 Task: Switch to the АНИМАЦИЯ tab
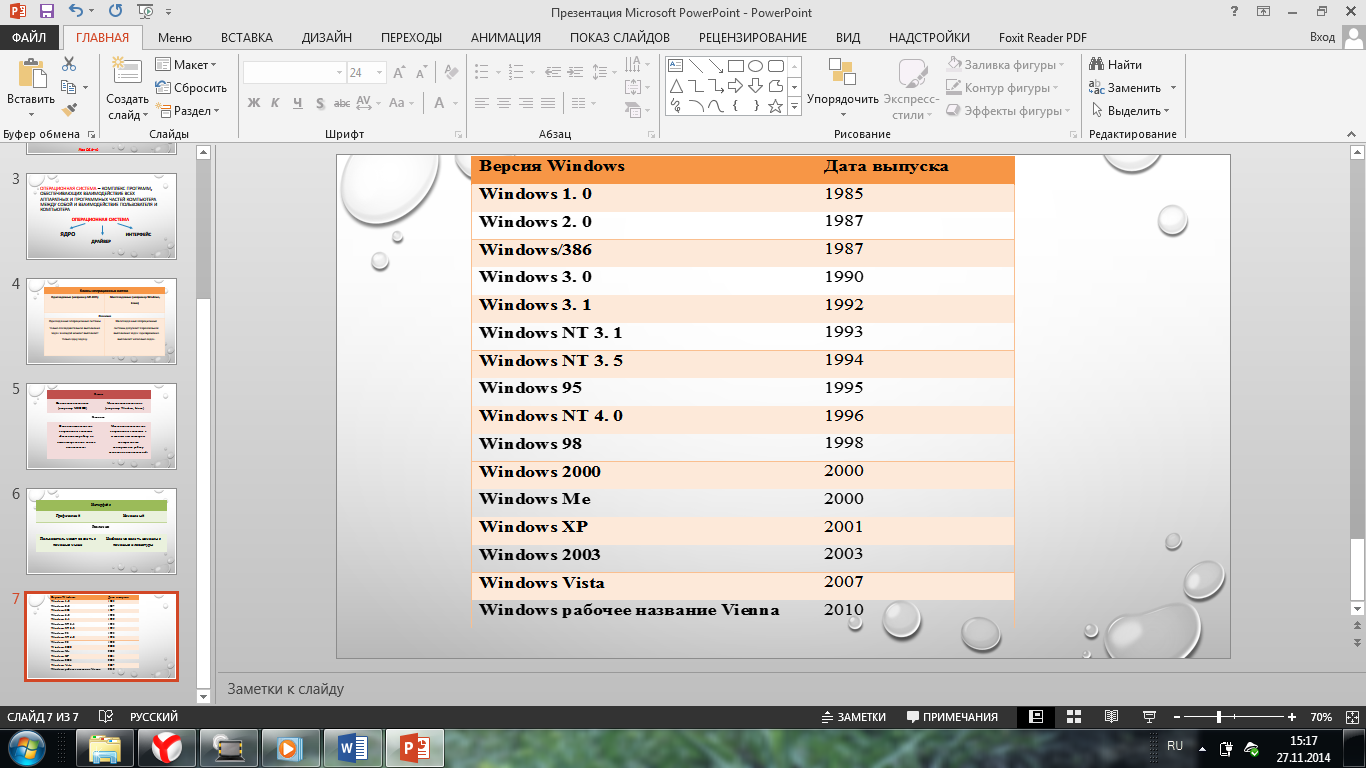(506, 38)
